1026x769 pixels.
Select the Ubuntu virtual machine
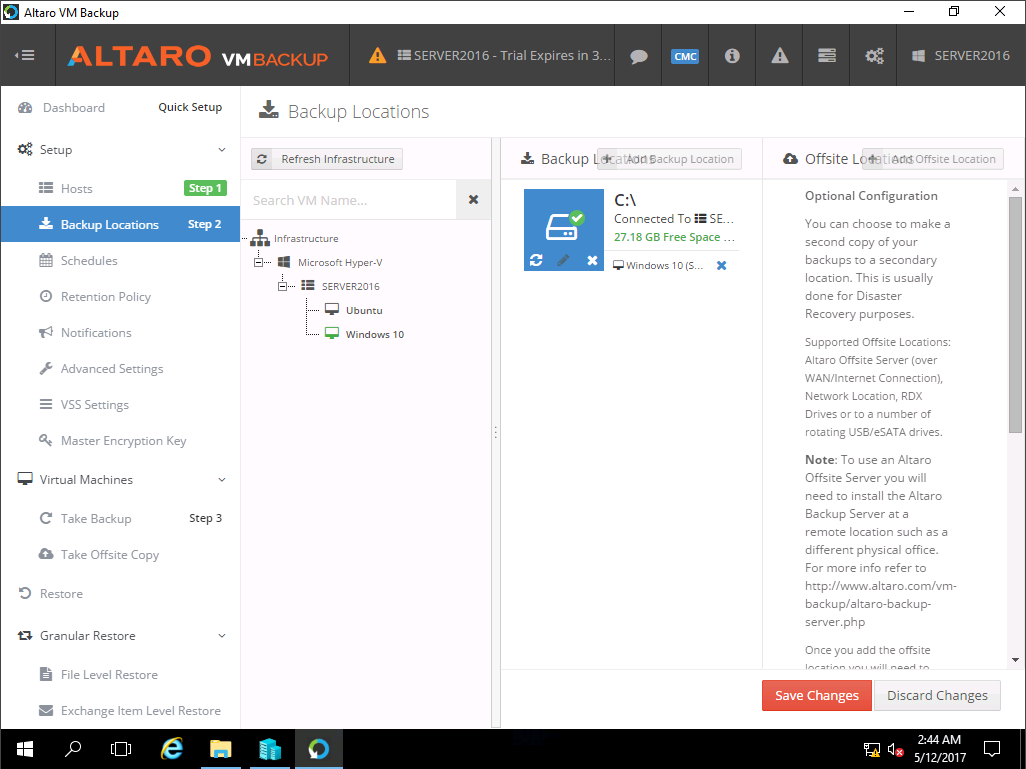click(x=364, y=310)
